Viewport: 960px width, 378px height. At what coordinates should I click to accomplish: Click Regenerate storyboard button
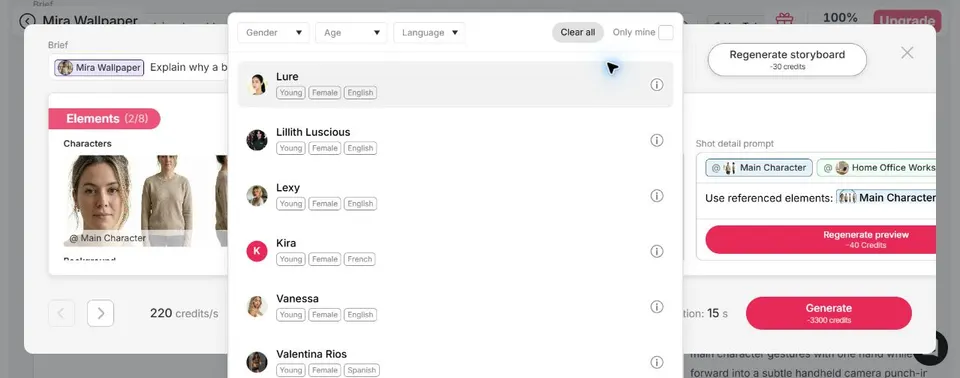coord(787,59)
